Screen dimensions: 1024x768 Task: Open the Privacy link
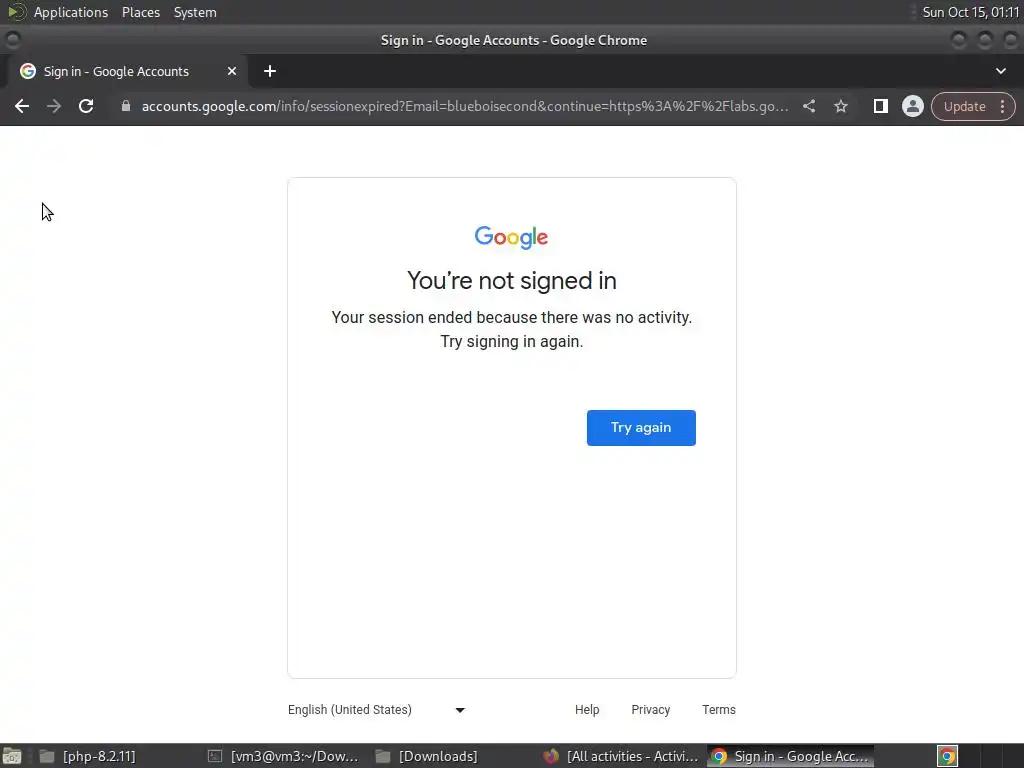[650, 710]
